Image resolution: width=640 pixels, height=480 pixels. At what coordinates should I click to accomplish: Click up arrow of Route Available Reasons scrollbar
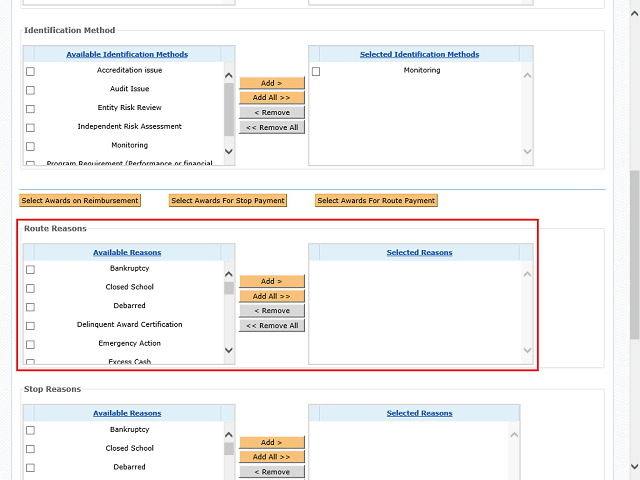click(229, 274)
